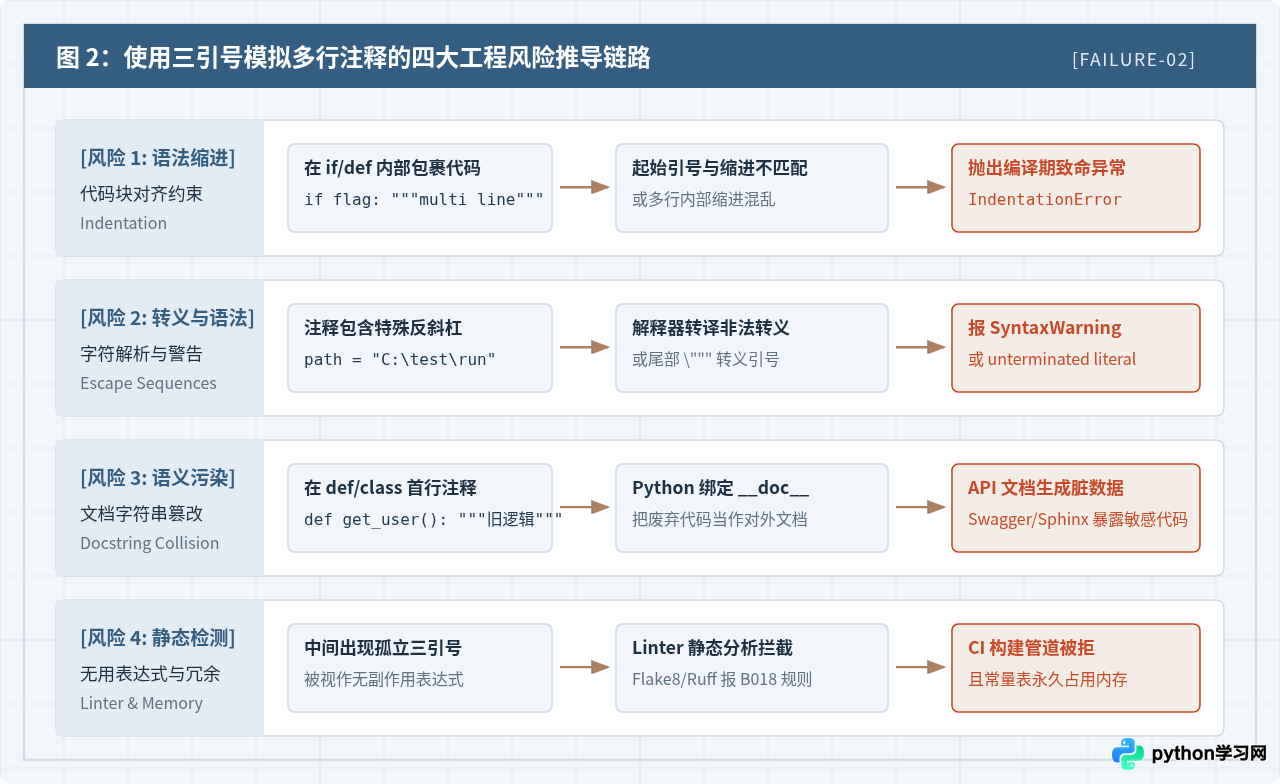Viewport: 1280px width, 784px height.
Task: Select the "起始引号与缩进不匹配" step title
Action: click(720, 168)
